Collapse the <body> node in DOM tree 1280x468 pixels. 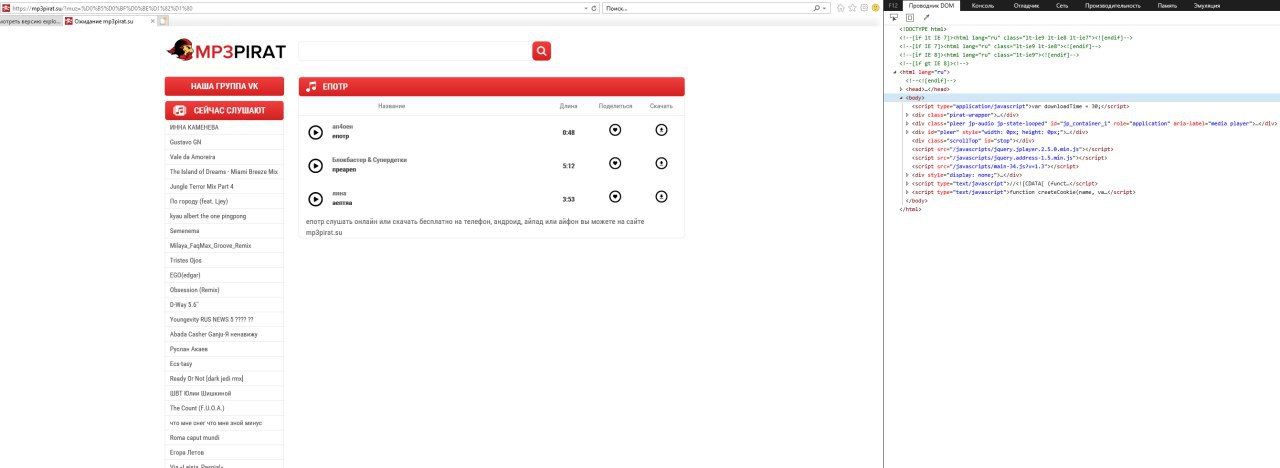[x=902, y=97]
